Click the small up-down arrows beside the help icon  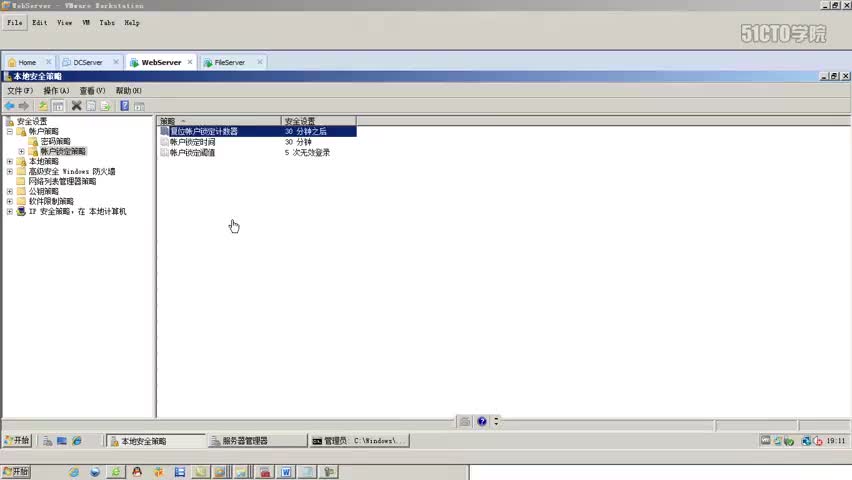pos(496,421)
